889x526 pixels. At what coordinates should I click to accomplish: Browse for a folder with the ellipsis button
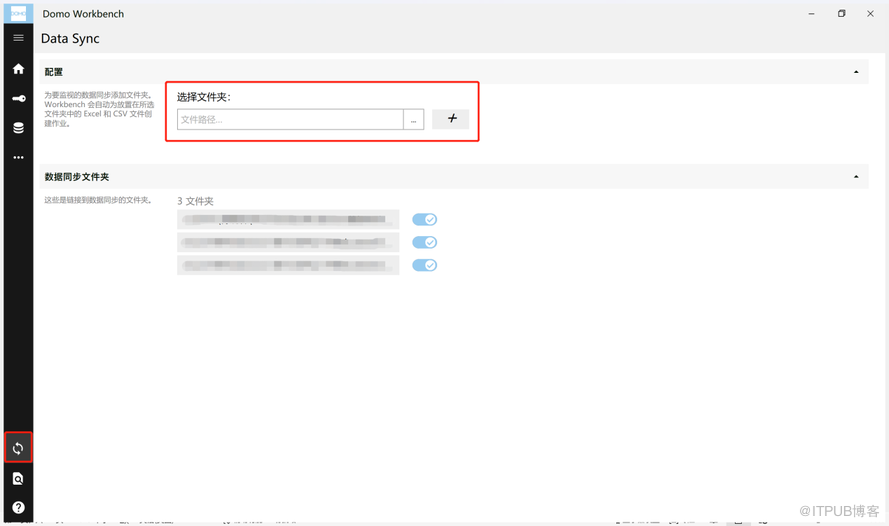[413, 120]
